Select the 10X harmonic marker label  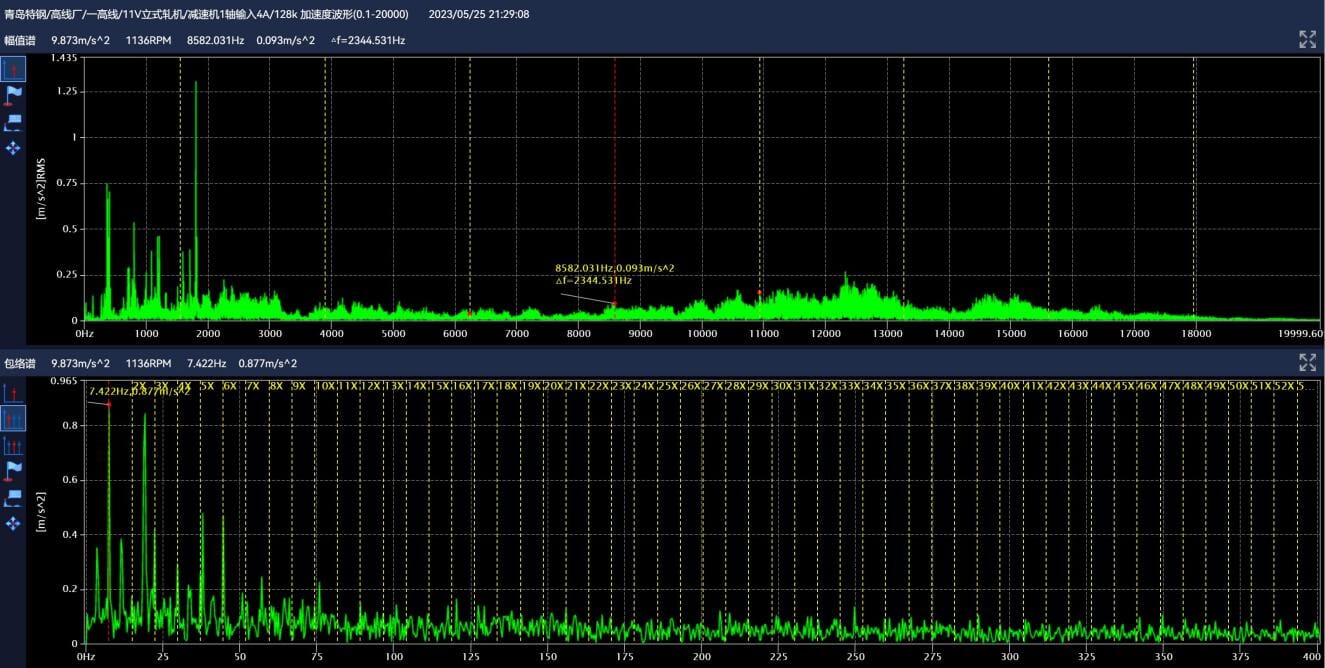[325, 386]
